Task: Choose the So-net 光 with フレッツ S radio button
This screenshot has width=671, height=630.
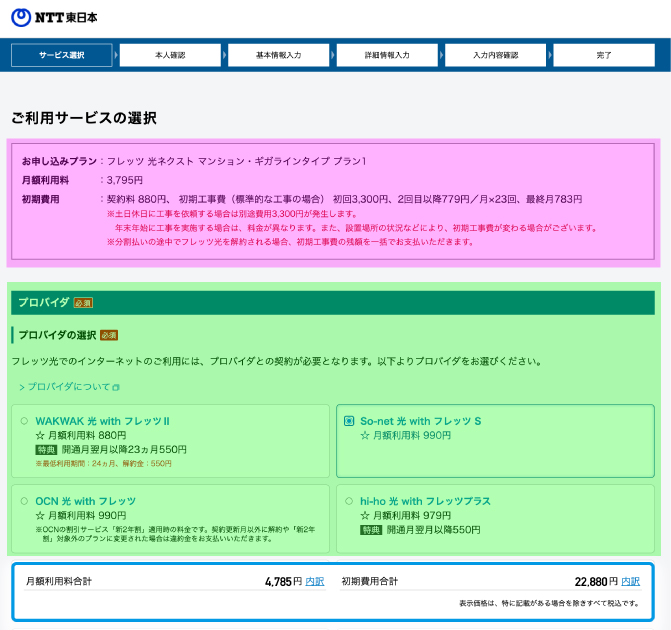Action: tap(349, 421)
